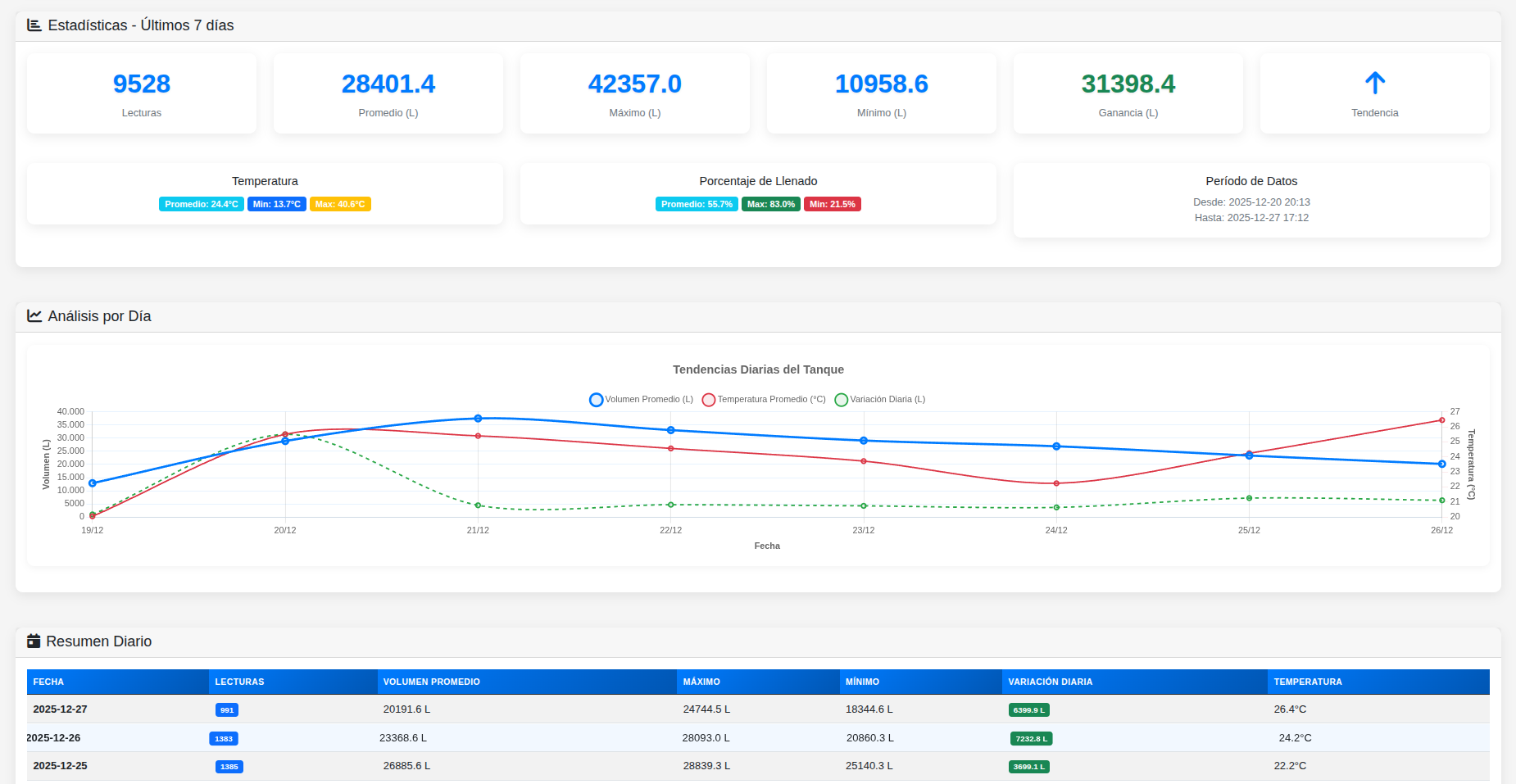This screenshot has width=1516, height=784.
Task: Click the blue upward arrow Tendencia icon
Action: click(1374, 83)
